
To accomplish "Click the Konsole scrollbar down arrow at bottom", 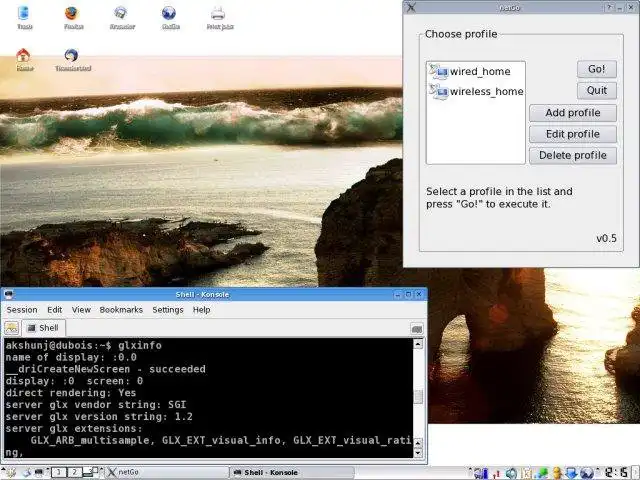I will click(x=418, y=453).
